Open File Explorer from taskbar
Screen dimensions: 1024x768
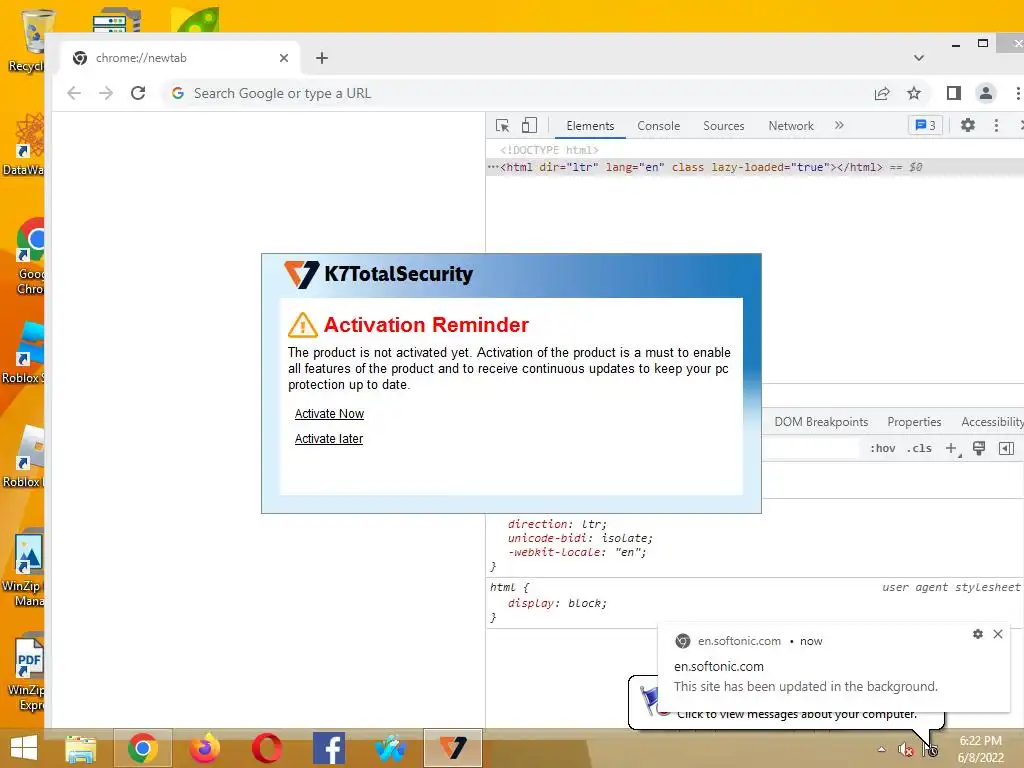81,748
